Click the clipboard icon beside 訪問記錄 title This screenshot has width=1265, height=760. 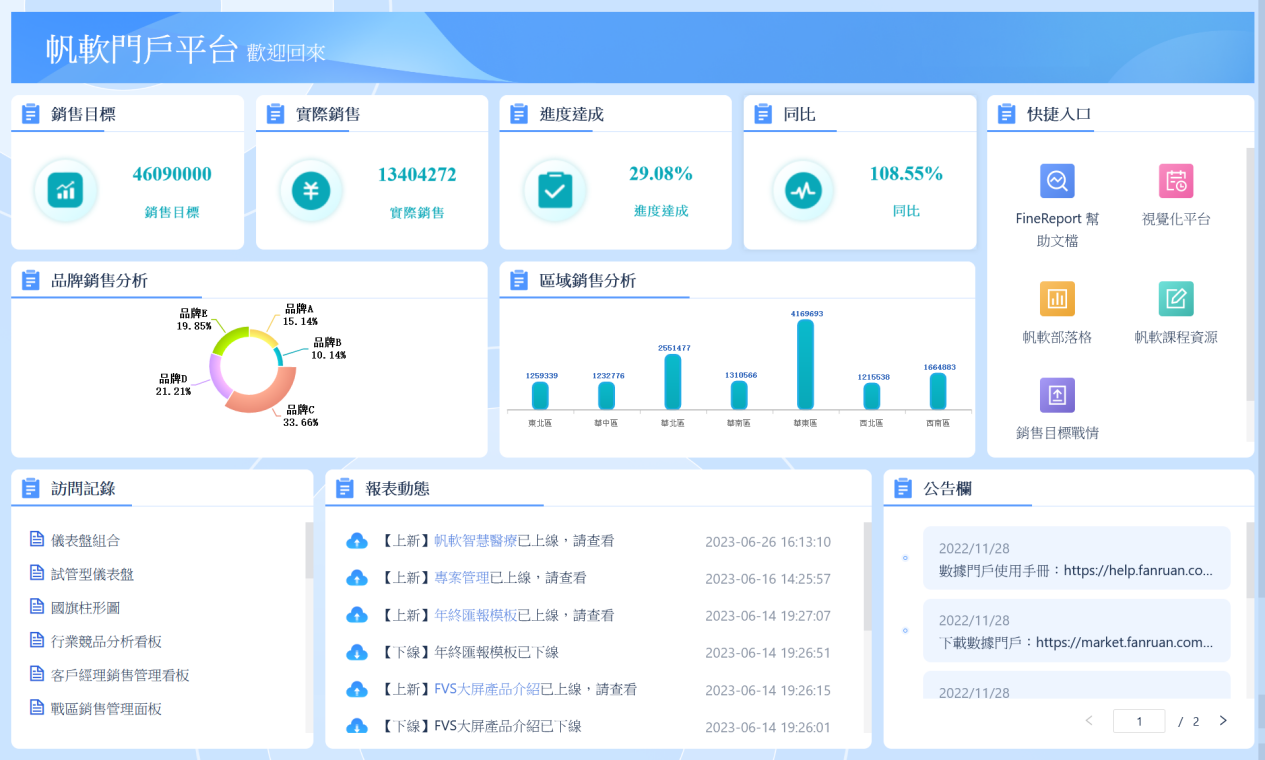point(31,488)
